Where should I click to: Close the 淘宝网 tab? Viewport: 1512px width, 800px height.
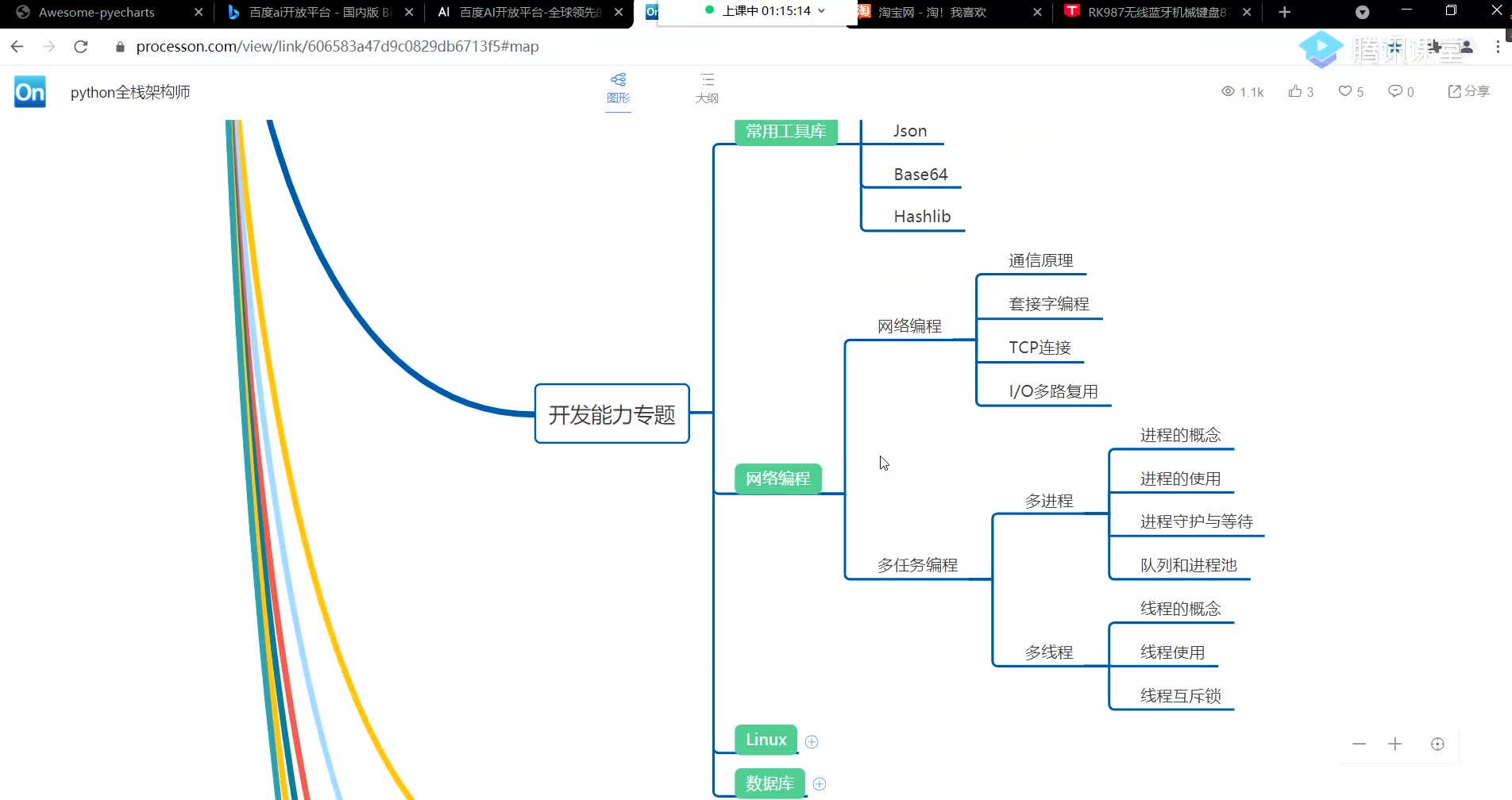pos(1037,12)
